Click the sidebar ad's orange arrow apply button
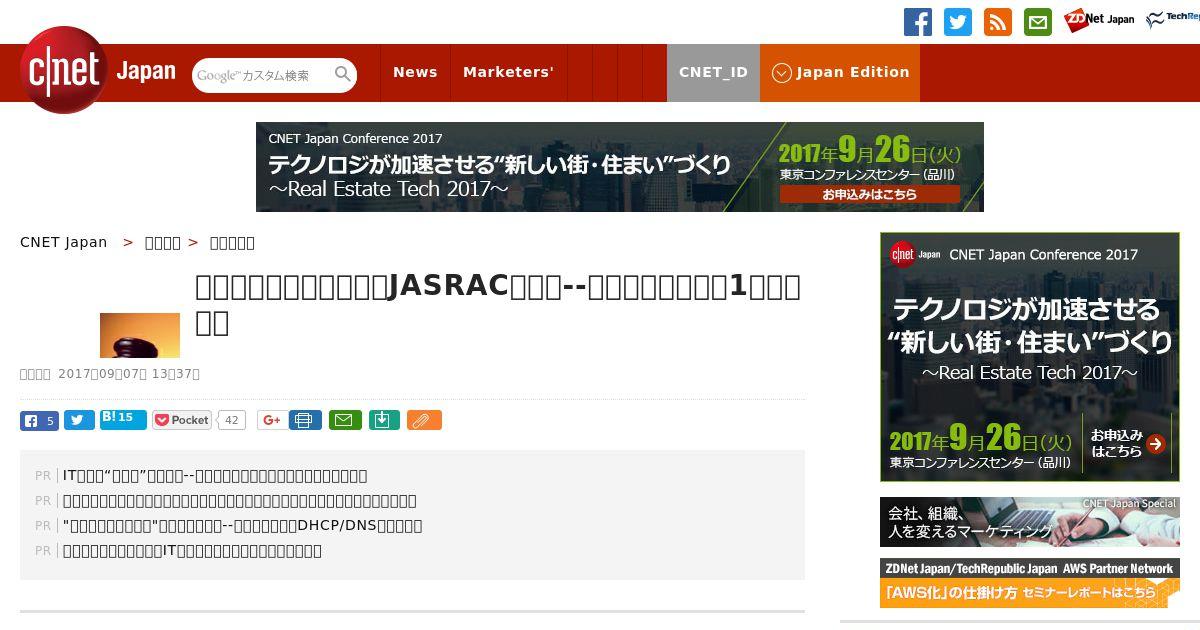Screen dimensions: 1200x630 [1156, 444]
